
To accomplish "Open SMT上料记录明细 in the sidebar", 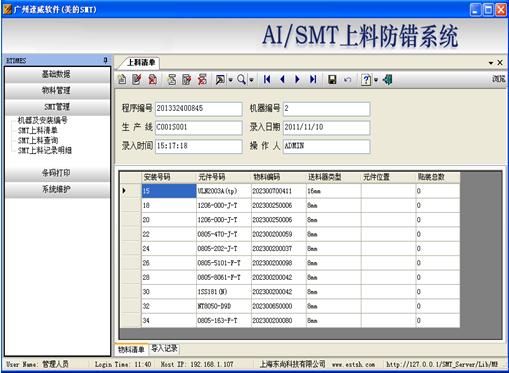I will click(45, 150).
